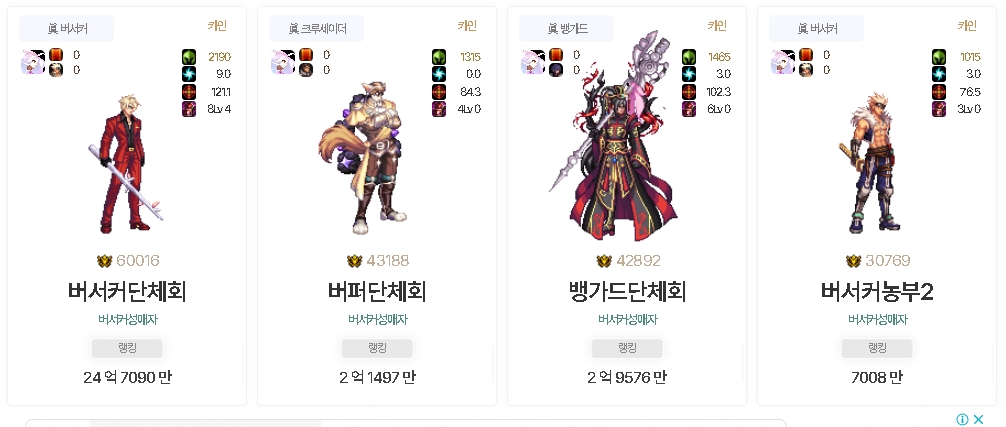Screen dimensions: 1006x427
Task: Click the 眞 버서커 job tag on first card
Action: (67, 28)
